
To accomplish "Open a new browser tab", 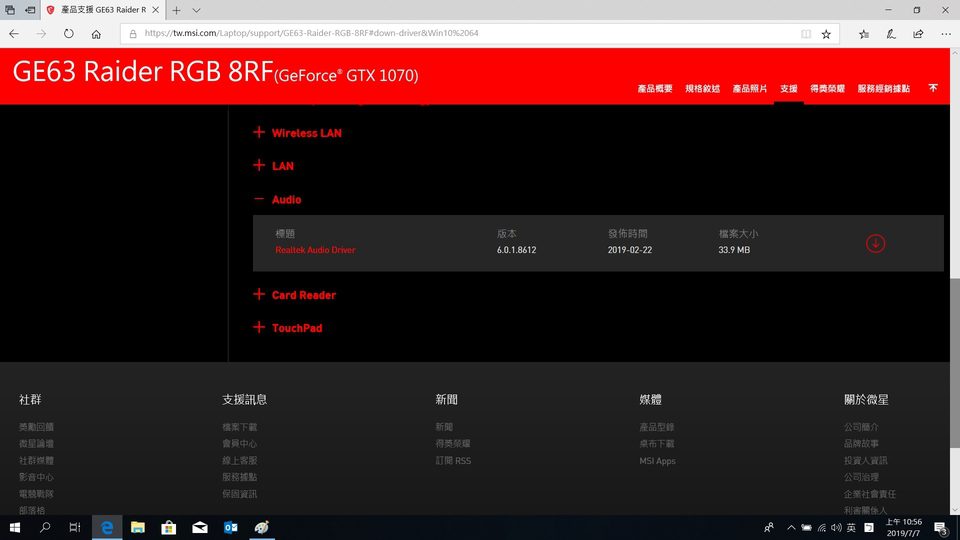I will pos(176,10).
